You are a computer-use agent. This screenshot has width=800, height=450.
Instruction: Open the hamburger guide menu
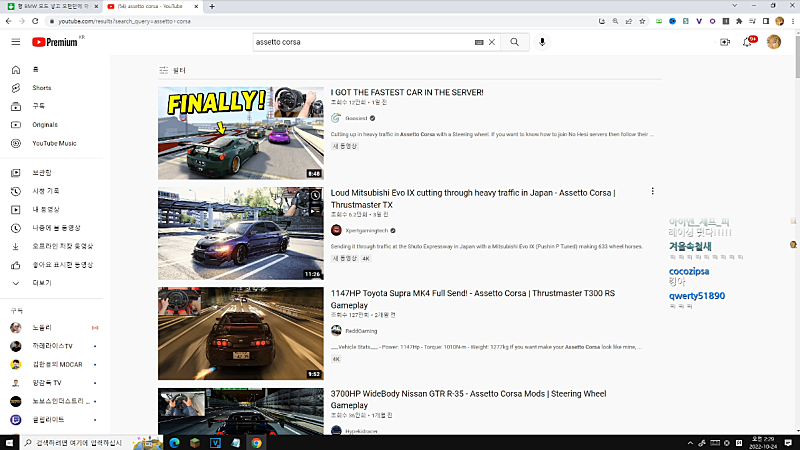16,42
